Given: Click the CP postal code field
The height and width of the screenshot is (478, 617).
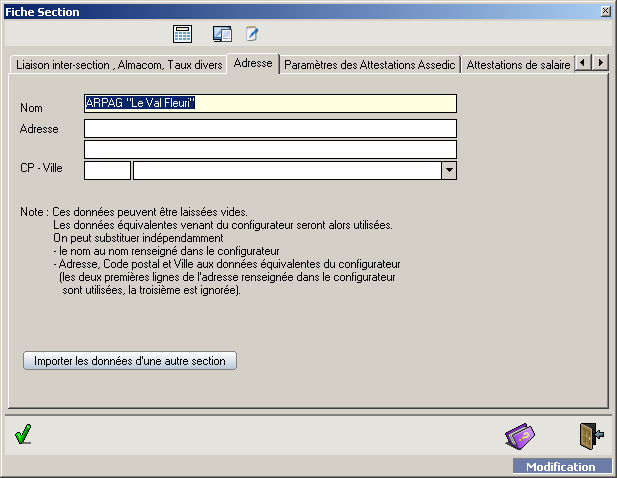Looking at the screenshot, I should (107, 171).
